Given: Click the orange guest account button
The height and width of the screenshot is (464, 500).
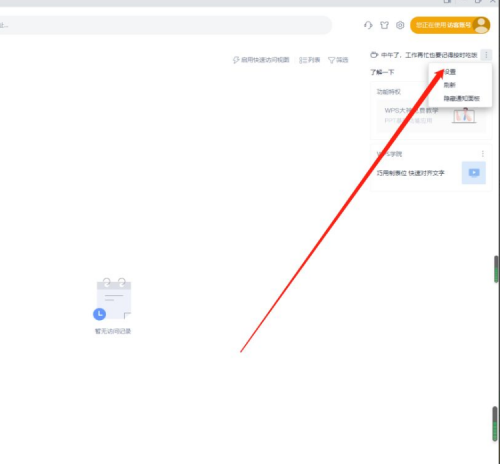Looking at the screenshot, I should (450, 25).
